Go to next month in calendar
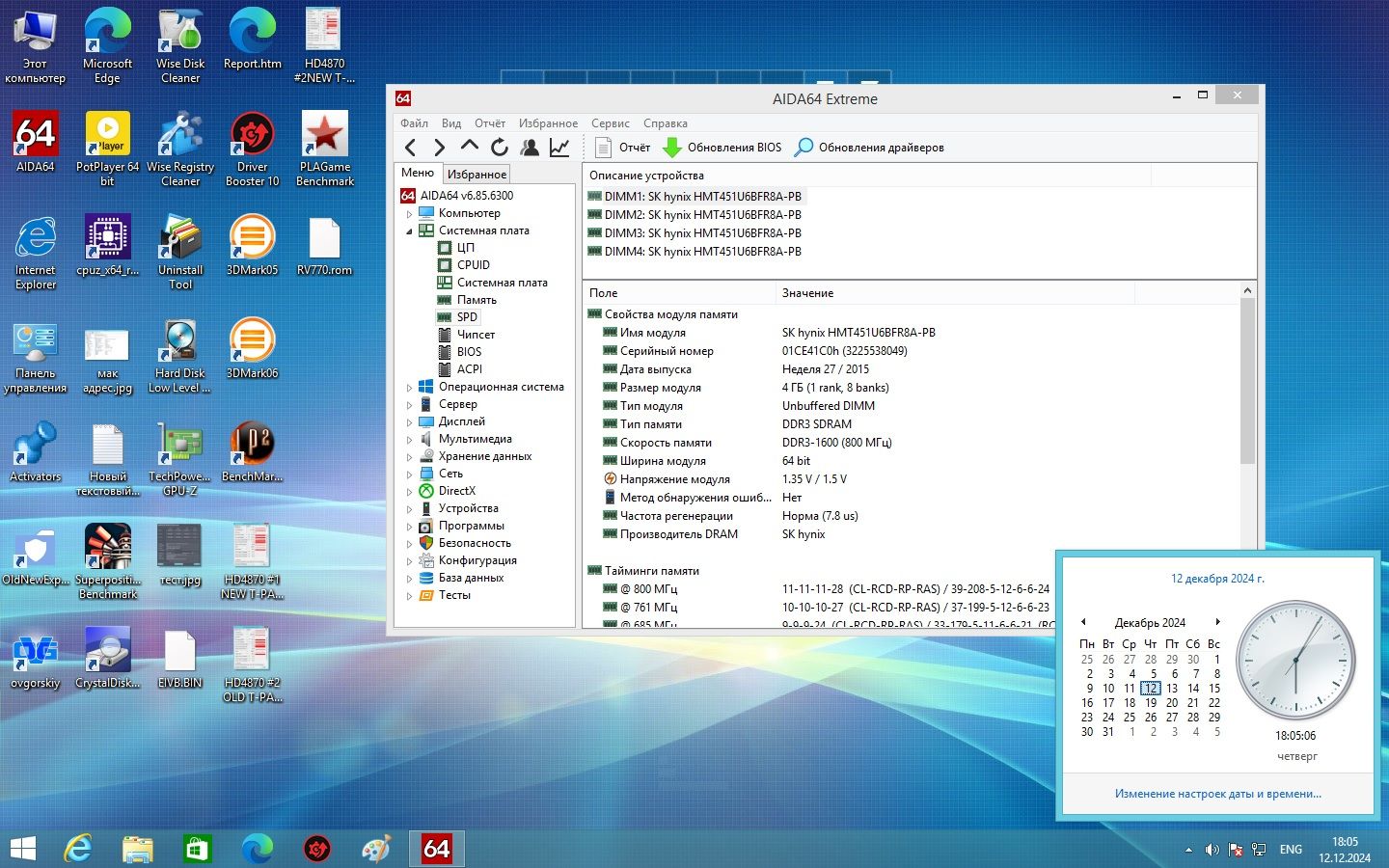Screen dimensions: 1389x868 (x=1217, y=622)
